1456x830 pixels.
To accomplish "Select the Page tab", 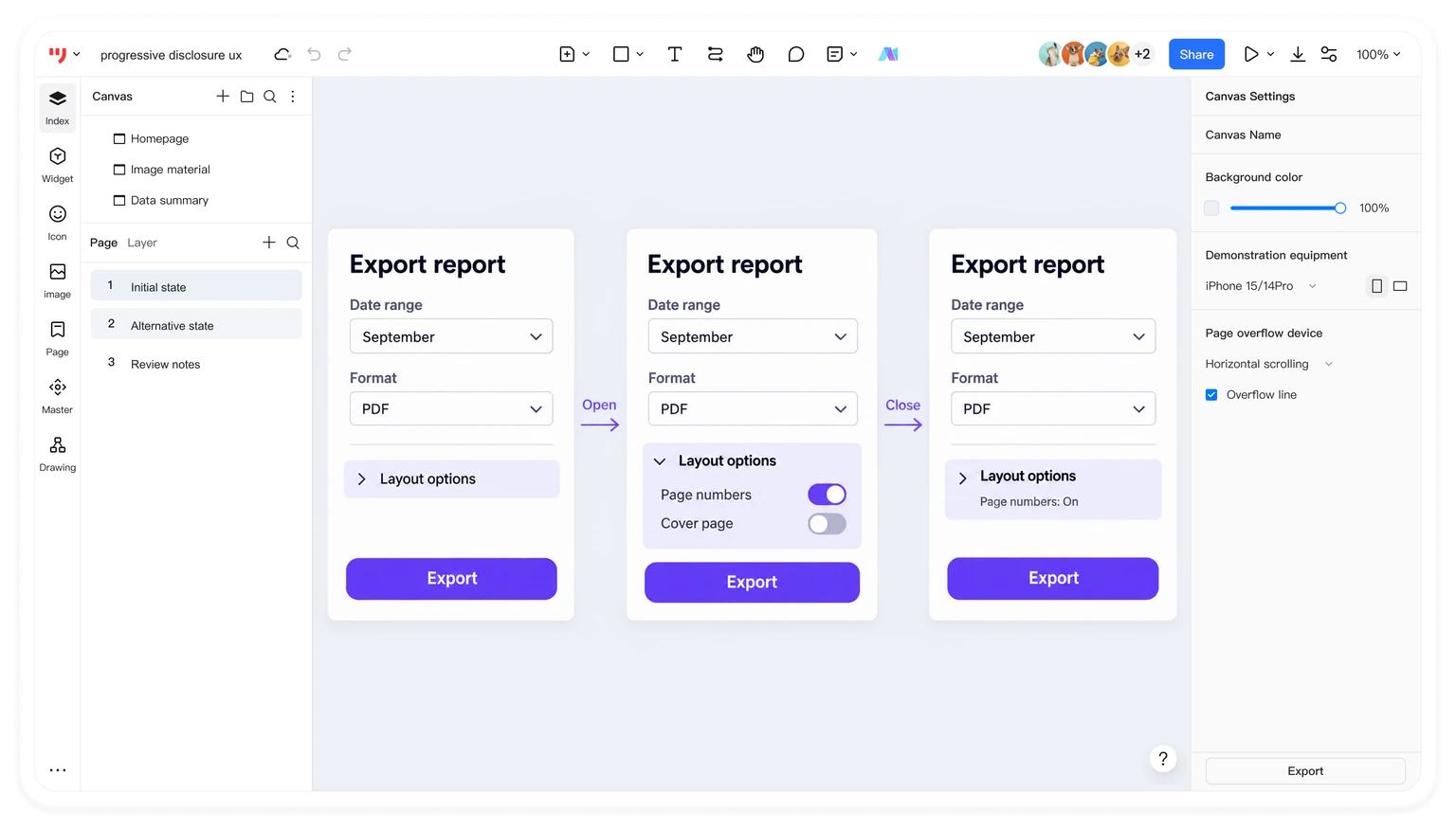I will coord(103,243).
